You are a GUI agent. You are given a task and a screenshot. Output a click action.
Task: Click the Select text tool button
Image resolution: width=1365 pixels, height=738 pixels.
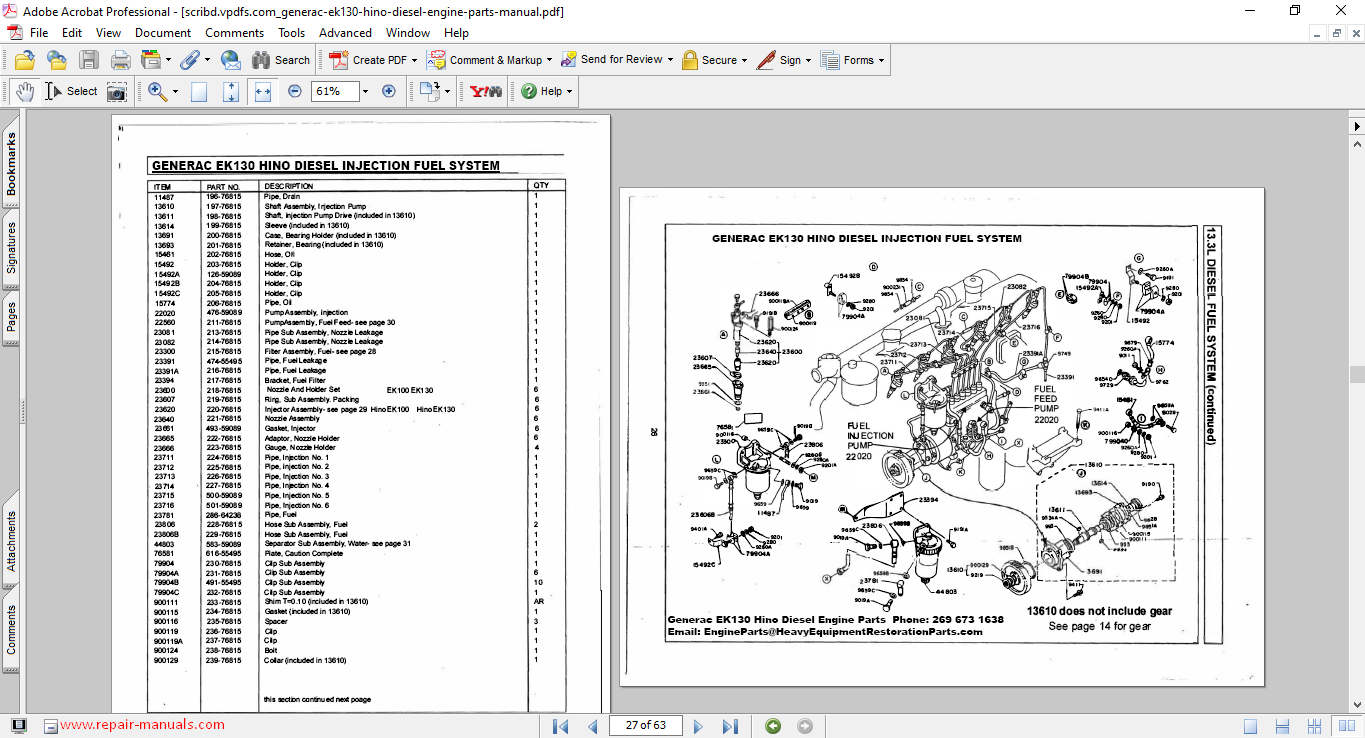click(x=71, y=91)
